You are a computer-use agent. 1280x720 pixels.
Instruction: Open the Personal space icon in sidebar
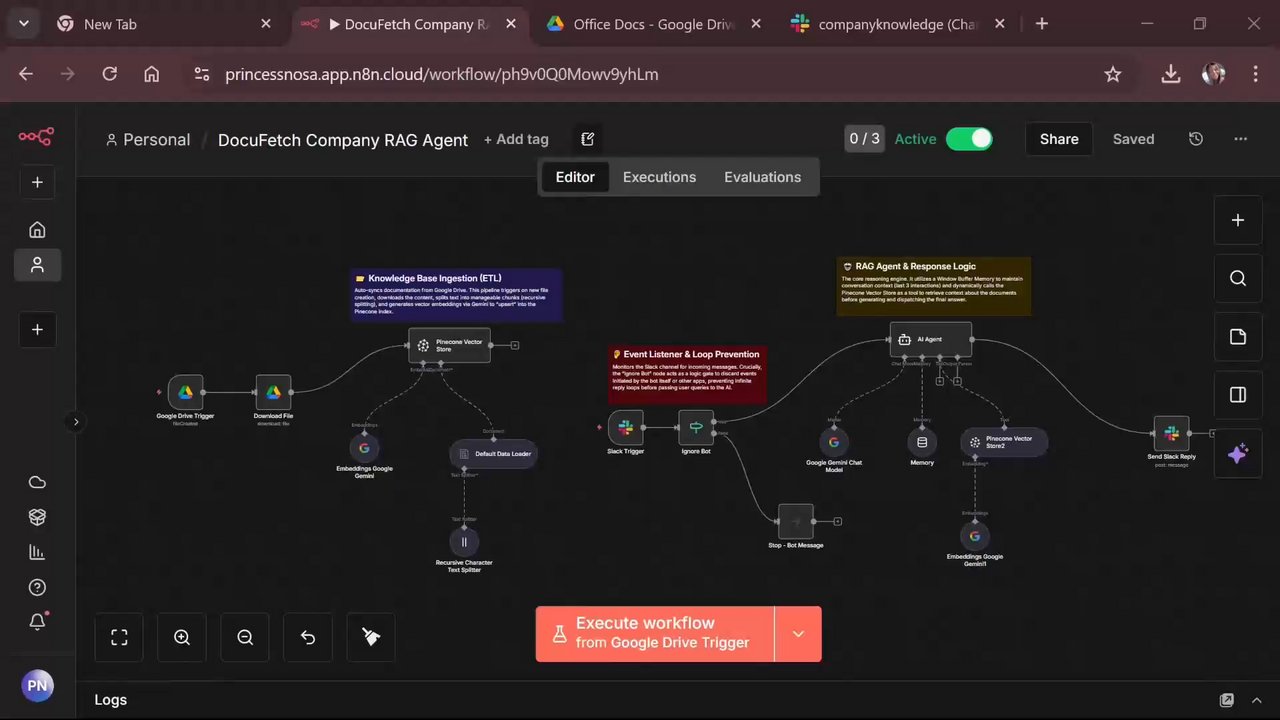[37, 265]
